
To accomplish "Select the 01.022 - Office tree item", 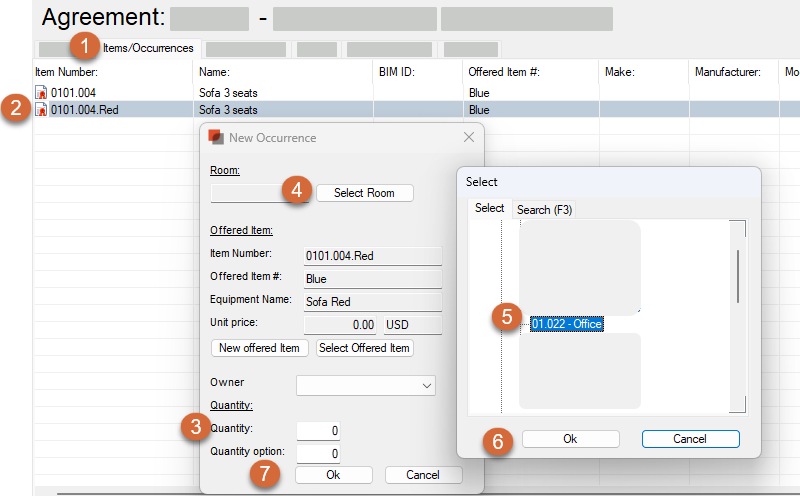I will point(567,324).
